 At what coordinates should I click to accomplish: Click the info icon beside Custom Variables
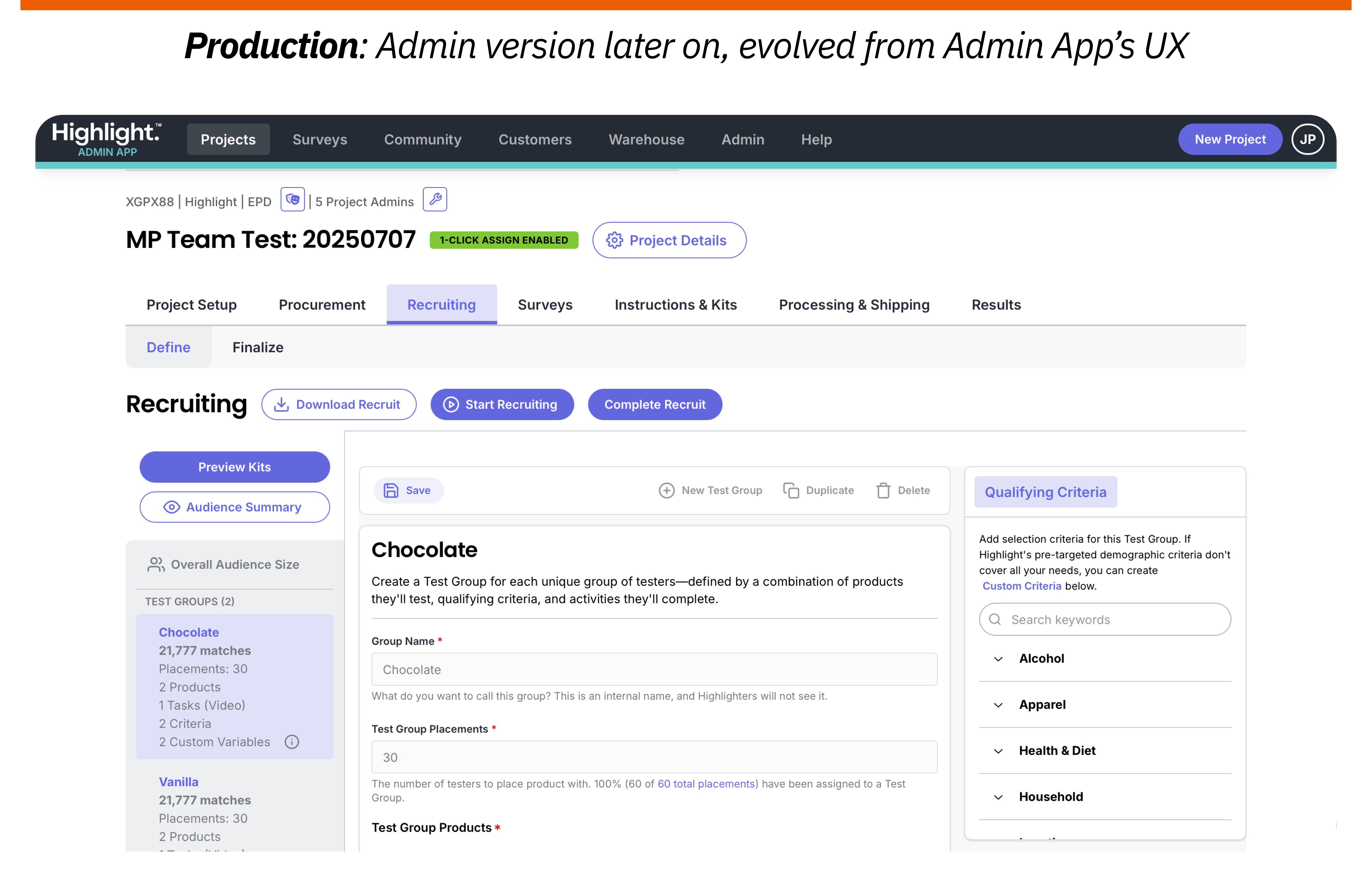coord(292,742)
